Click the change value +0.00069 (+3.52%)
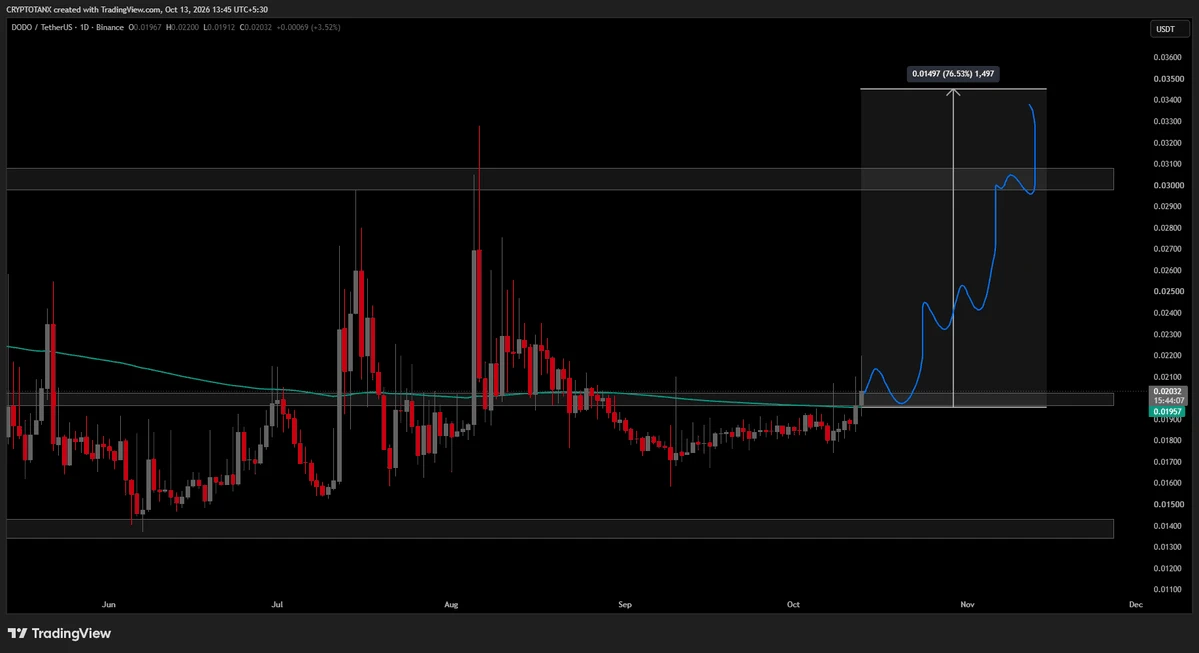This screenshot has height=653, width=1199. pyautogui.click(x=308, y=28)
